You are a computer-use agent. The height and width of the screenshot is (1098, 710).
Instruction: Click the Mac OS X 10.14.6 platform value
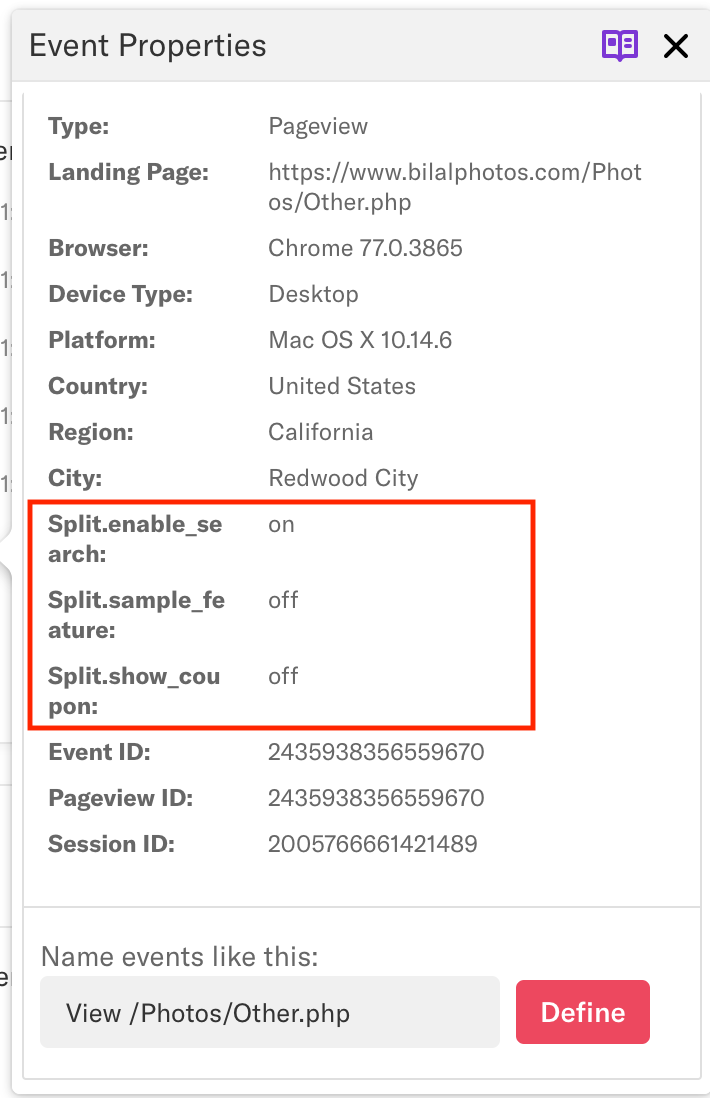[360, 340]
